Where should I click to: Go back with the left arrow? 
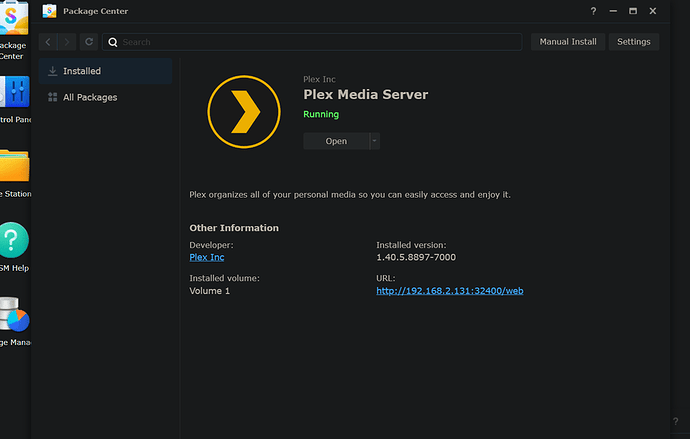(x=48, y=42)
